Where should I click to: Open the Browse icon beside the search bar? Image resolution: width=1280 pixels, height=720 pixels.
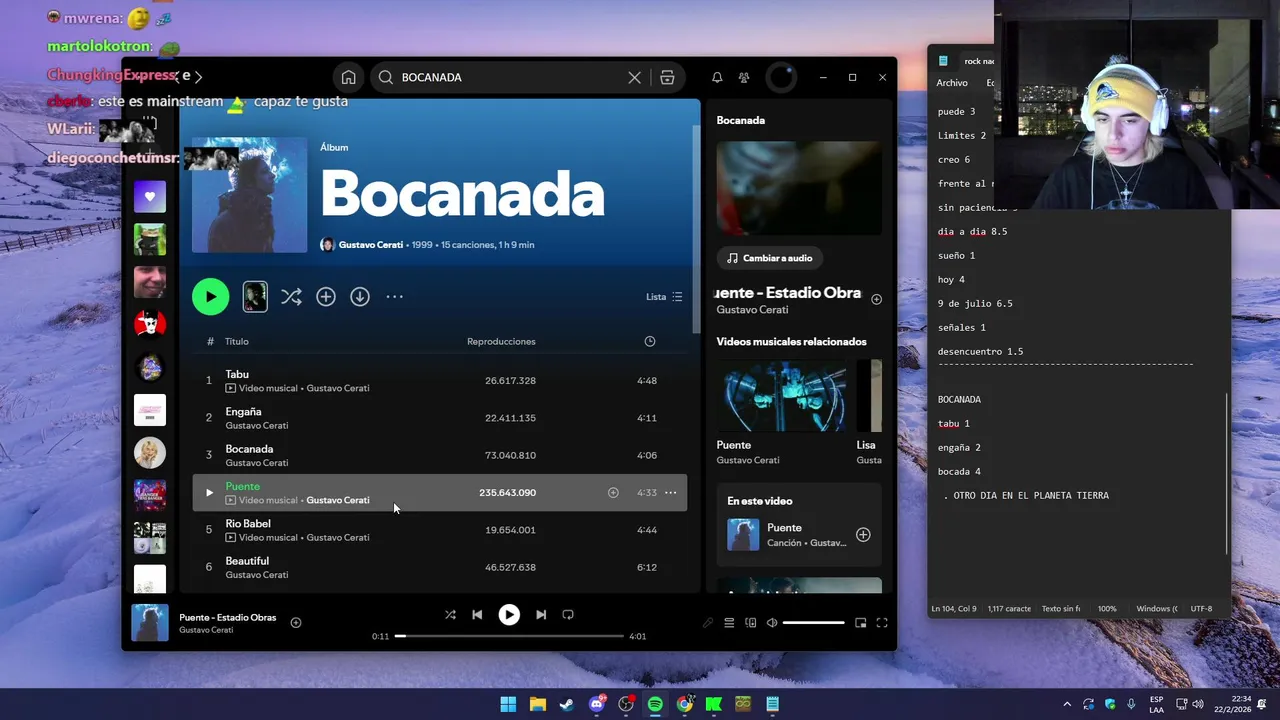[x=667, y=77]
